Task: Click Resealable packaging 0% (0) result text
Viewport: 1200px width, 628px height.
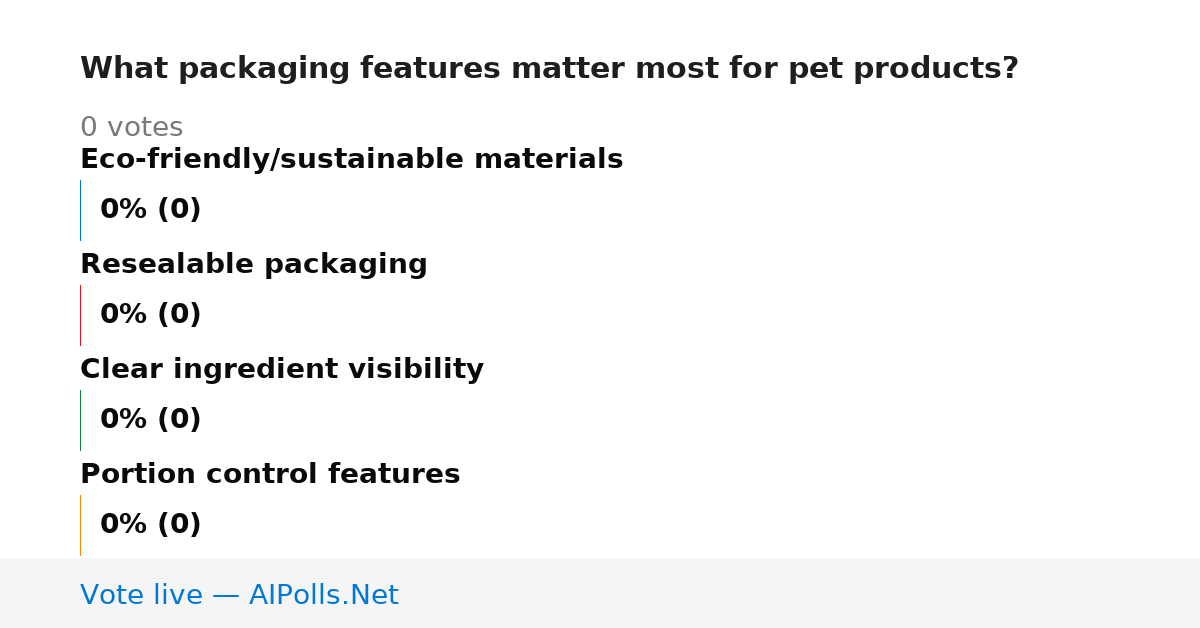Action: [150, 315]
